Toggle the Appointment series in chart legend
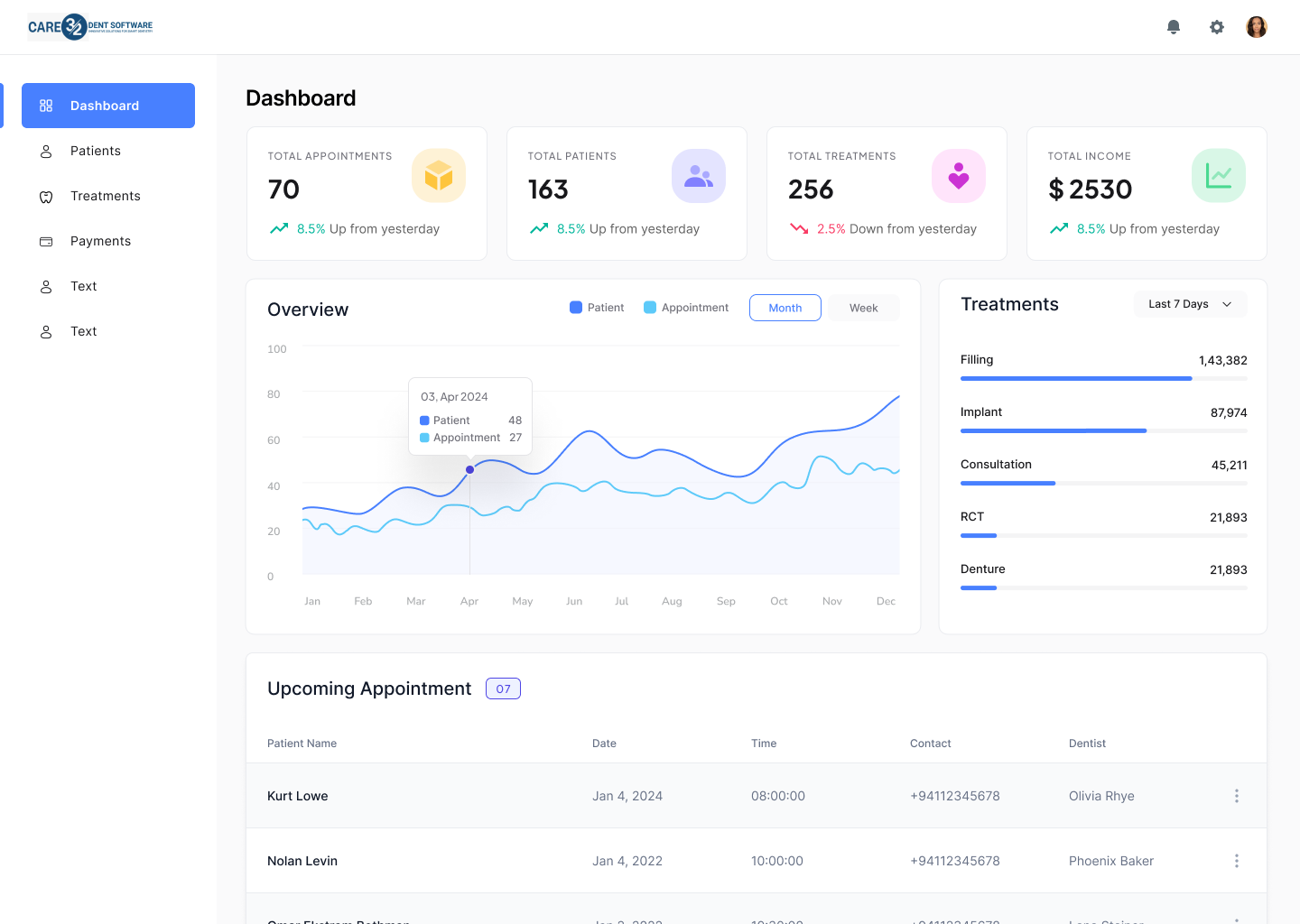This screenshot has height=924, width=1300. coord(686,308)
